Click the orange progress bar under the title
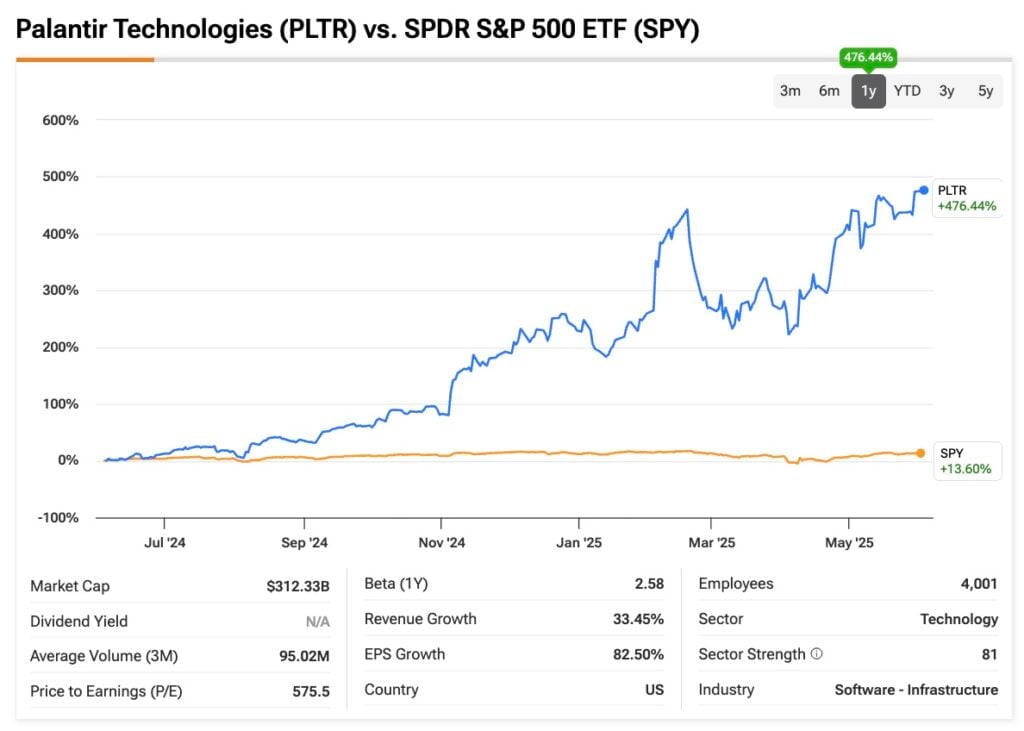This screenshot has width=1024, height=731. tap(84, 61)
